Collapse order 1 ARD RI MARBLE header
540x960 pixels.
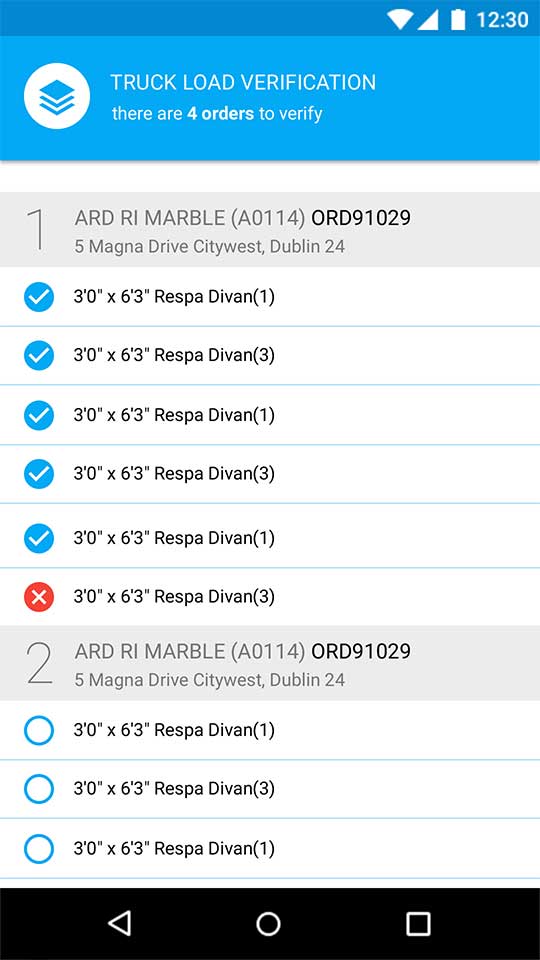pyautogui.click(x=270, y=230)
